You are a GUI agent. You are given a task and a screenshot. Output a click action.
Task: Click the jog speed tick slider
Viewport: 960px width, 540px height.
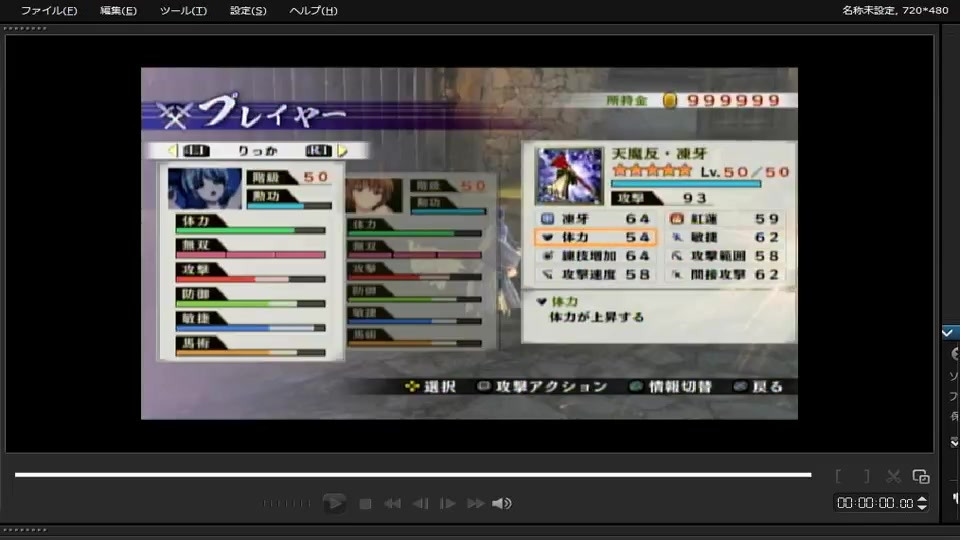pyautogui.click(x=286, y=503)
